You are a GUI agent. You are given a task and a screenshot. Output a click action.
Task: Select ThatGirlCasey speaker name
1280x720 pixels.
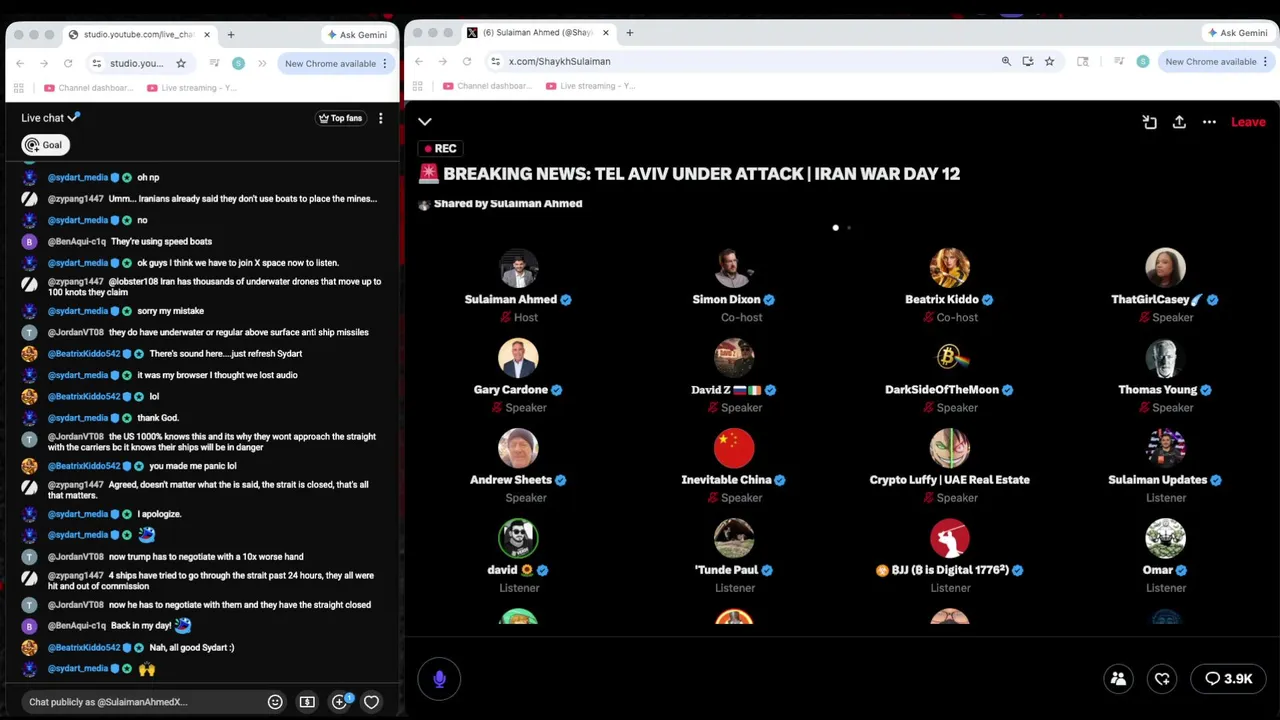pyautogui.click(x=1158, y=299)
